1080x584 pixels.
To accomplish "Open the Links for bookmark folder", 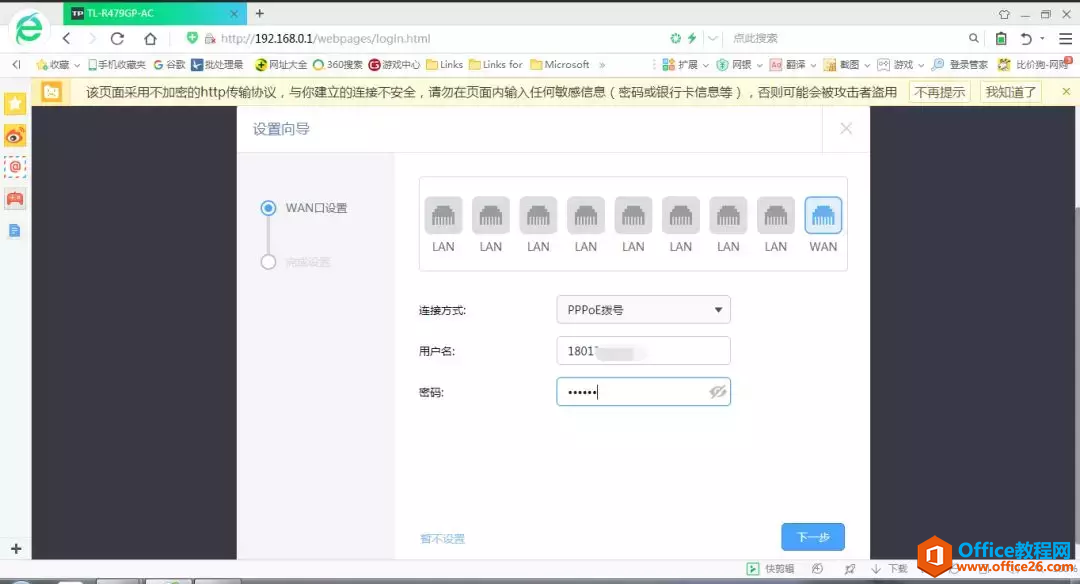I will pos(496,65).
